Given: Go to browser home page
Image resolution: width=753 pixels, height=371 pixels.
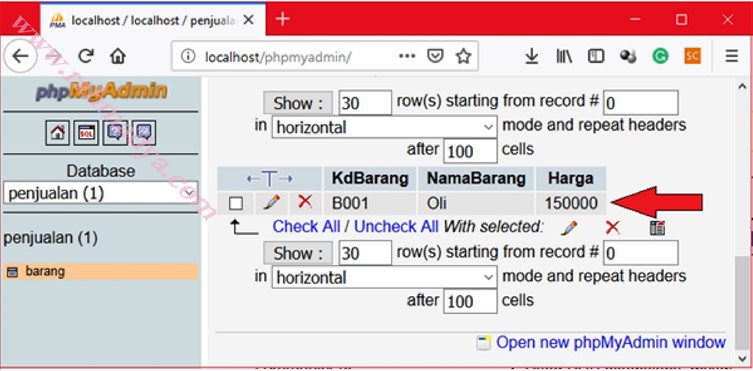Looking at the screenshot, I should tap(118, 57).
